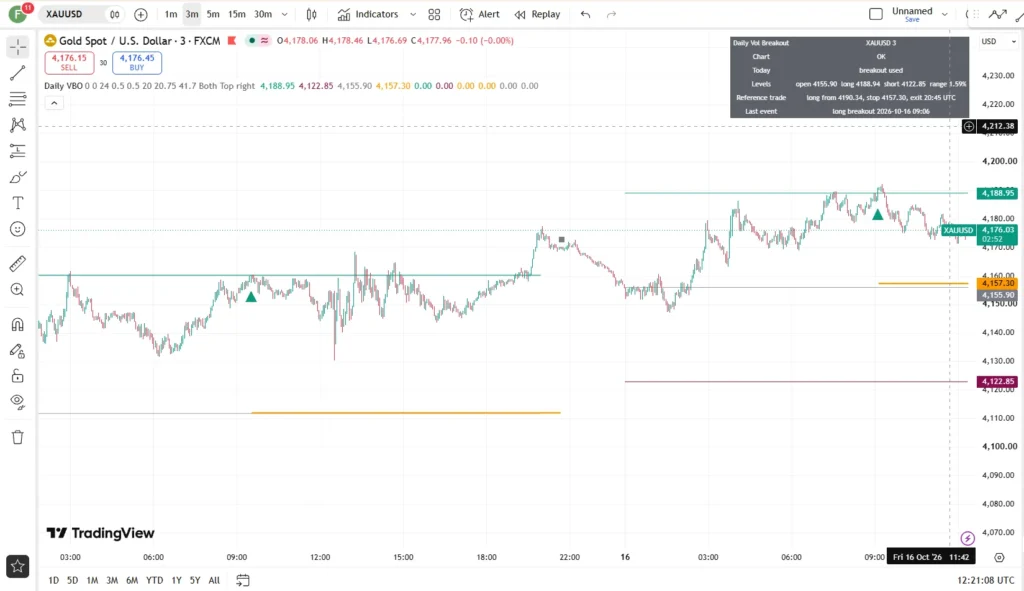Select the crosshair cursor tool
This screenshot has width=1024, height=591.
[x=18, y=47]
